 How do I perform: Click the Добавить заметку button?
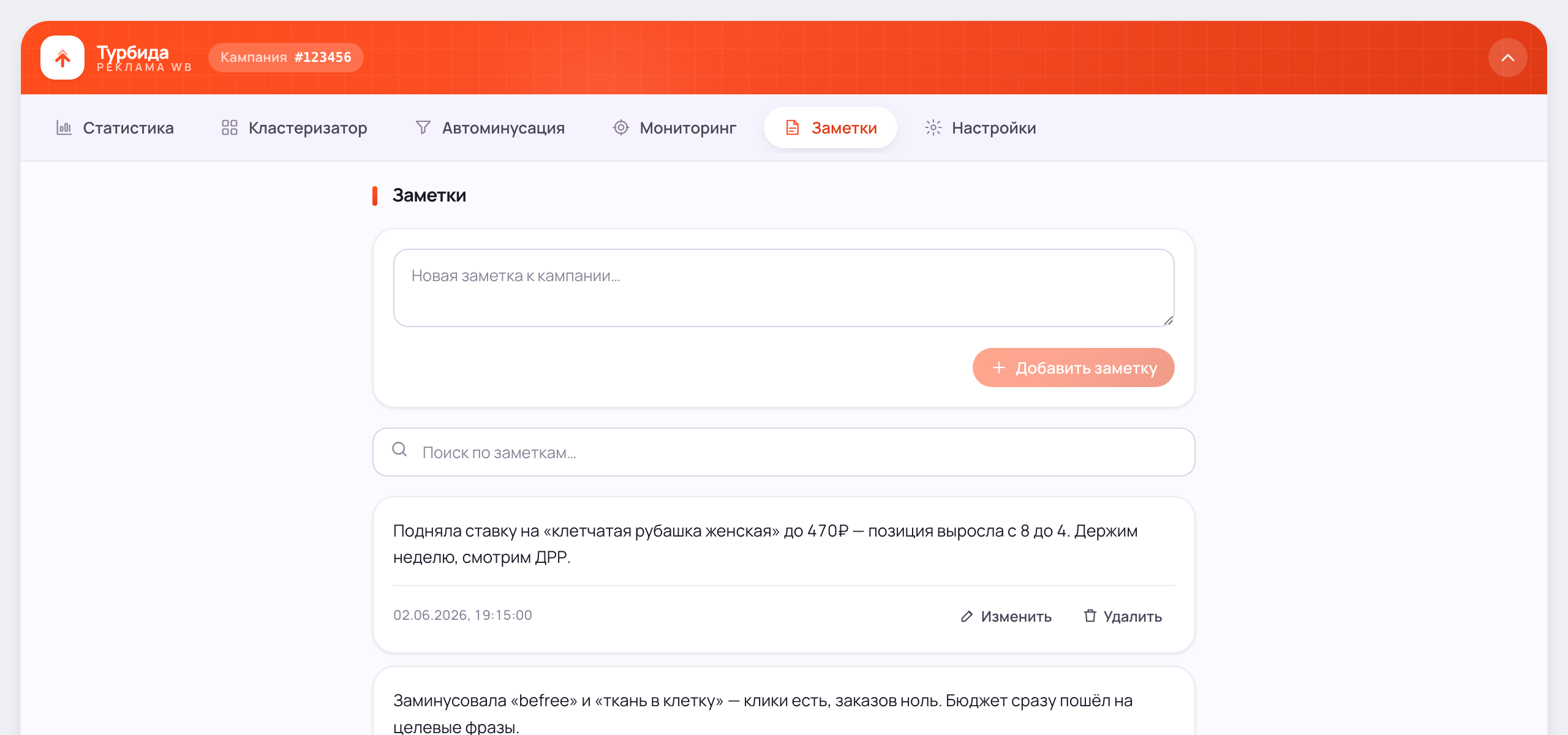(x=1073, y=367)
